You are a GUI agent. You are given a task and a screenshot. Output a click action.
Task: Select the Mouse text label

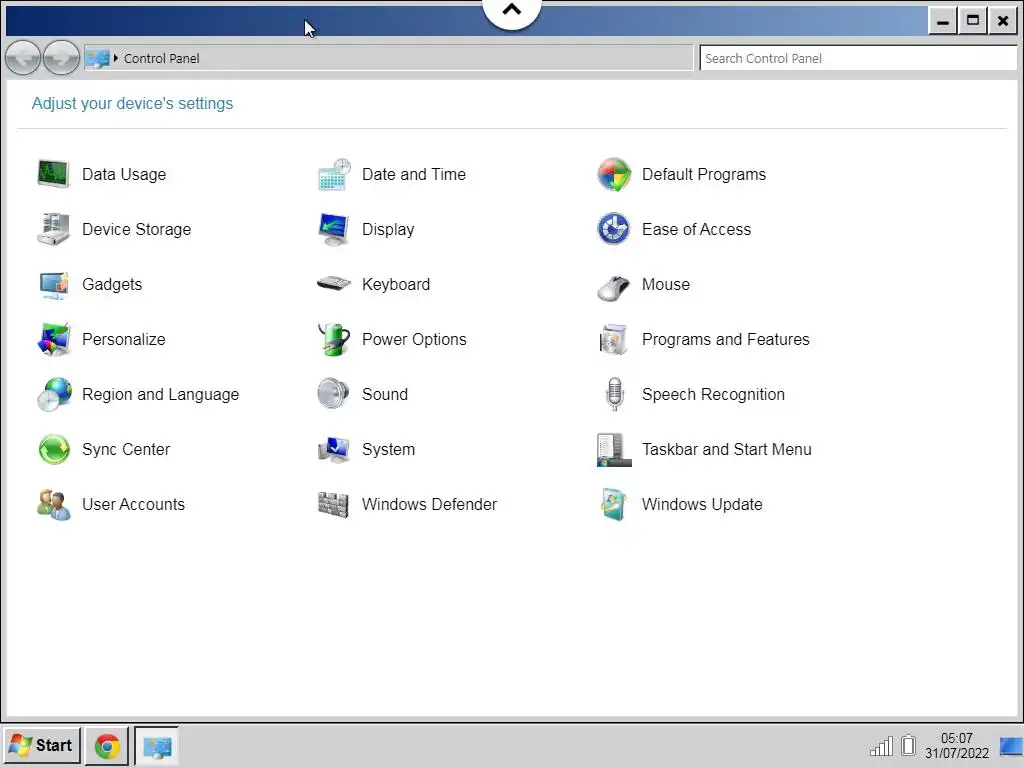[665, 285]
